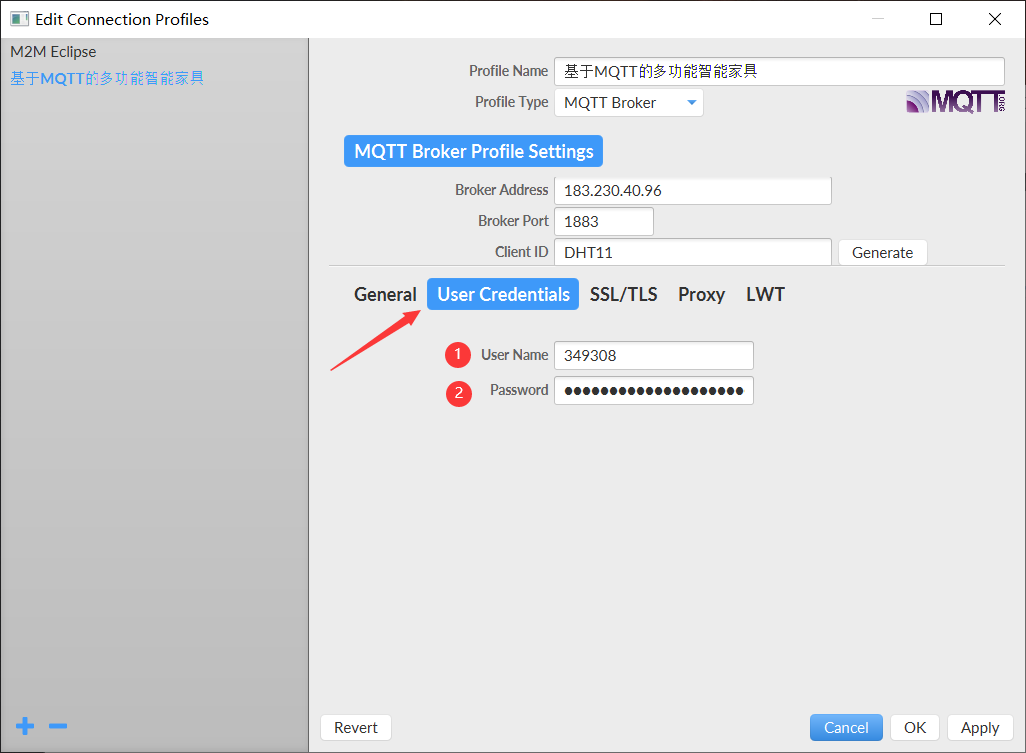Click the Generate client ID button
This screenshot has height=753, width=1026.
coord(882,253)
